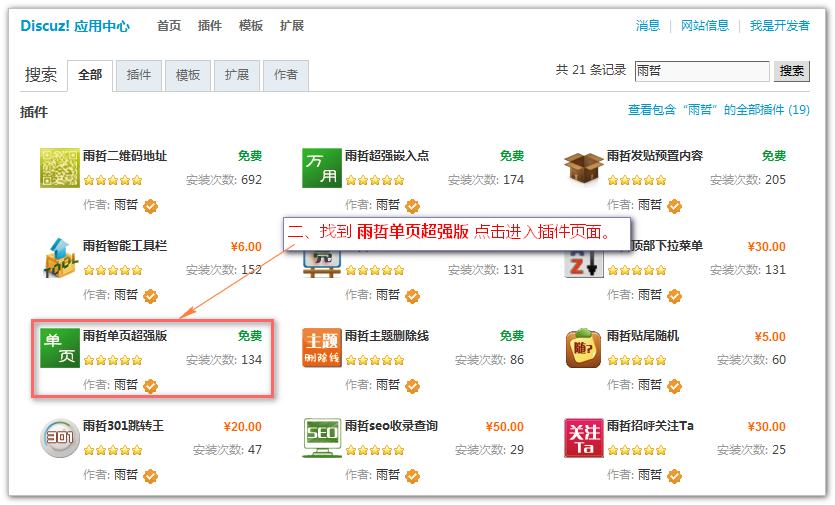Viewport: 835px width, 505px height.
Task: Open the 雨哲二维码地址 plugin title
Action: pos(125,156)
